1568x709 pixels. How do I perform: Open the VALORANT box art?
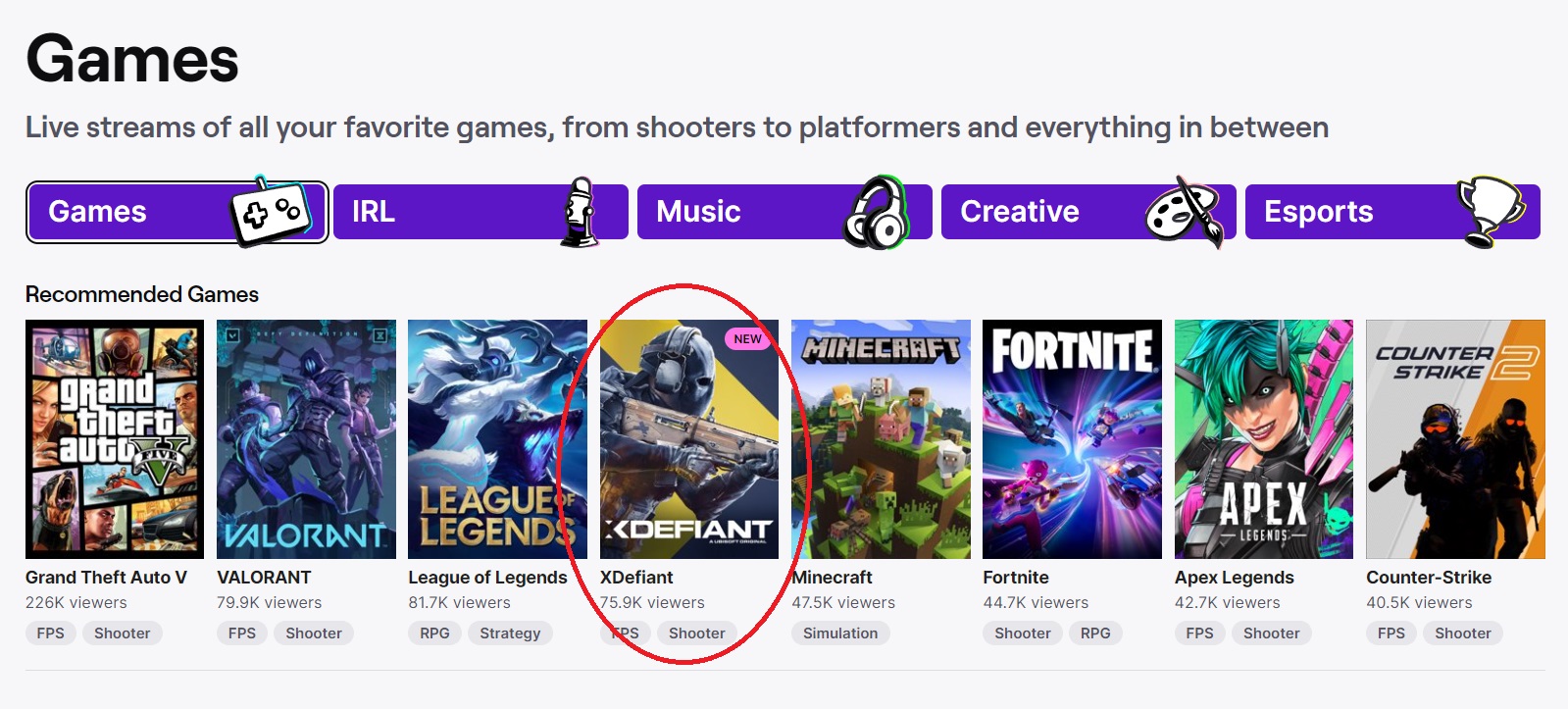coord(306,439)
